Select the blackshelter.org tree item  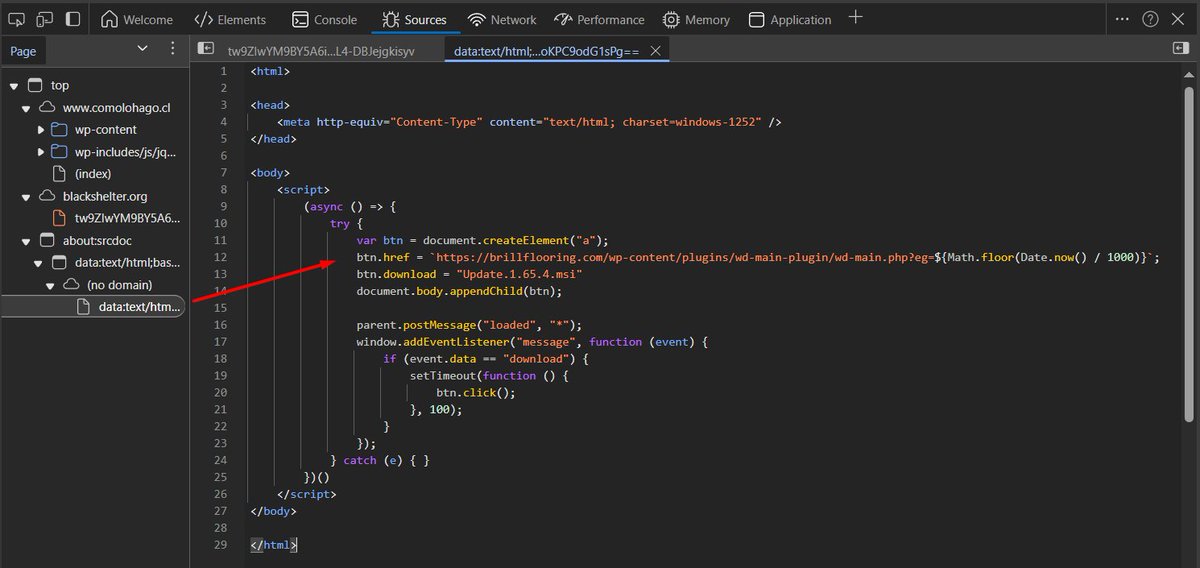click(x=105, y=196)
